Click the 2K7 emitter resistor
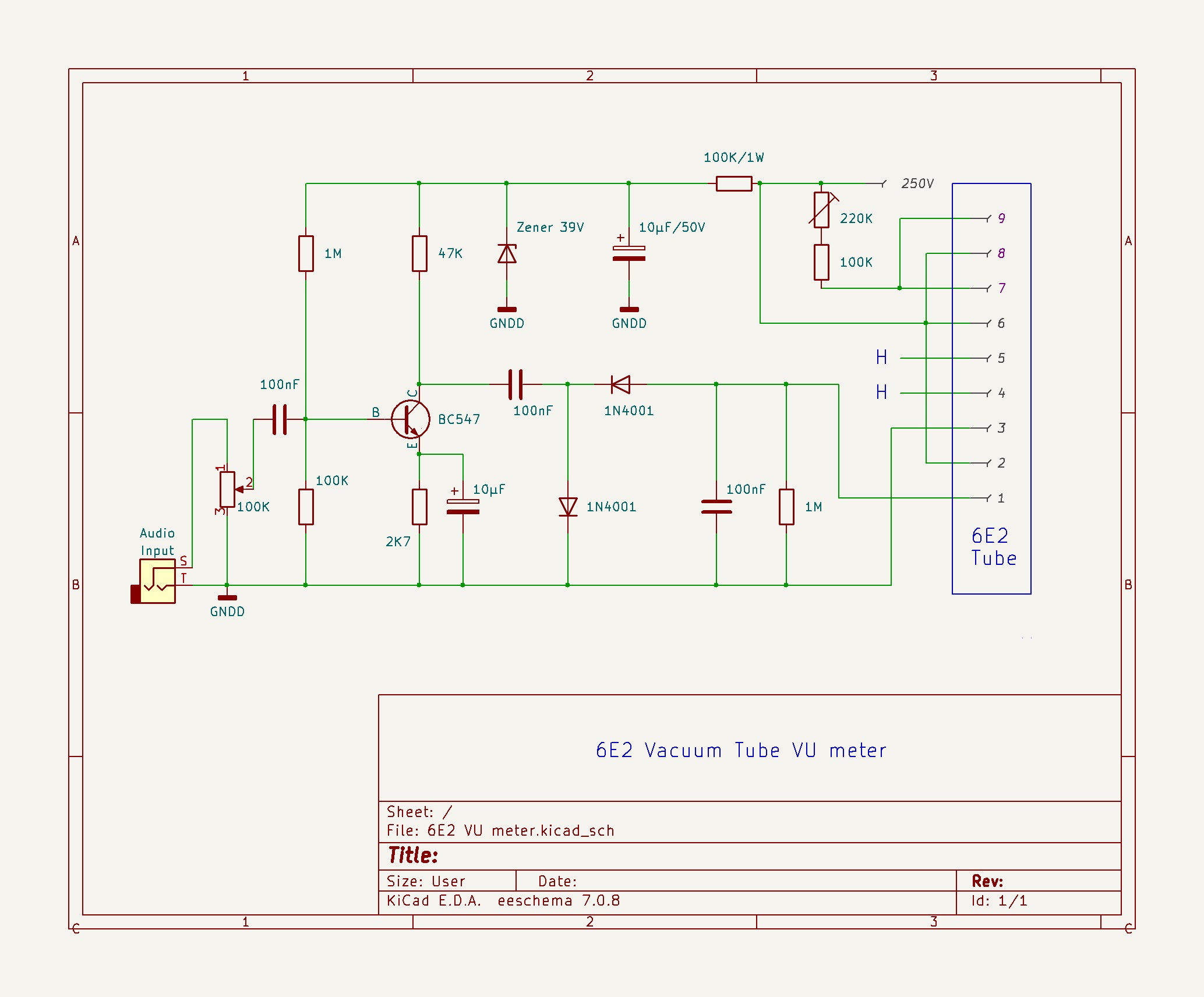Image resolution: width=1204 pixels, height=997 pixels. 419,507
